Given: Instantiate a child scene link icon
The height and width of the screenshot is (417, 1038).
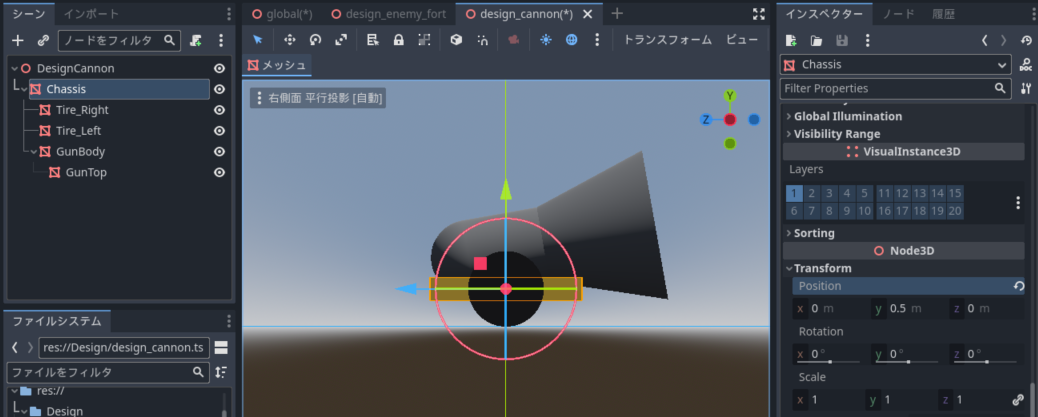Looking at the screenshot, I should pyautogui.click(x=43, y=40).
